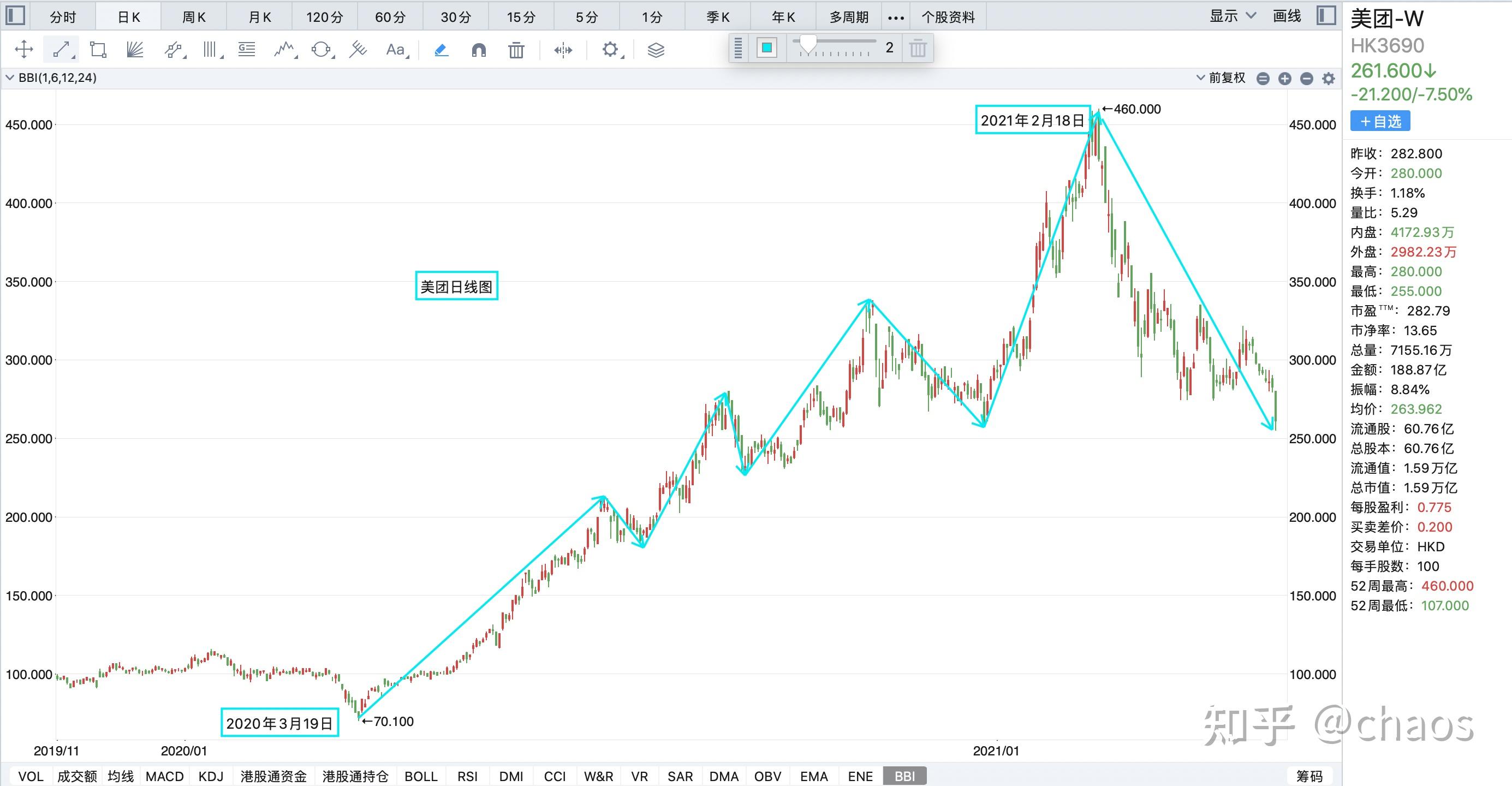The image size is (1512, 786).
Task: Click the blue eraser tool
Action: point(442,50)
